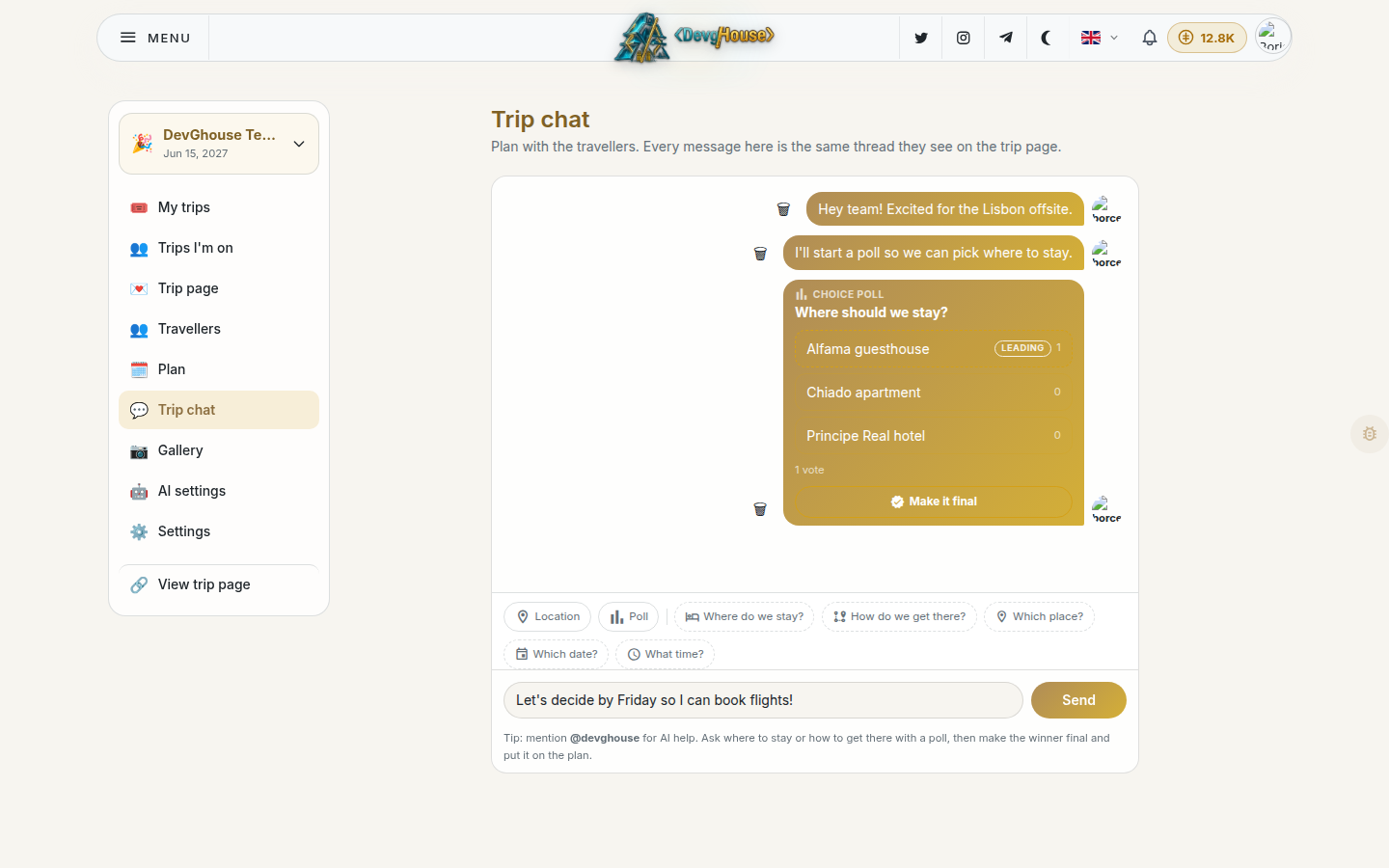Vote for Chiado apartment
This screenshot has height=868, width=1389.
(934, 393)
